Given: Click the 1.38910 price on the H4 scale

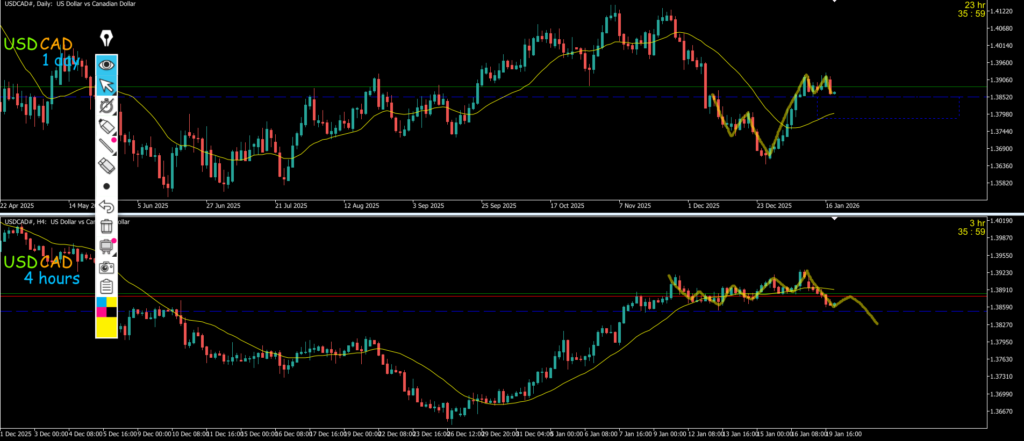Looking at the screenshot, I should tap(1001, 290).
